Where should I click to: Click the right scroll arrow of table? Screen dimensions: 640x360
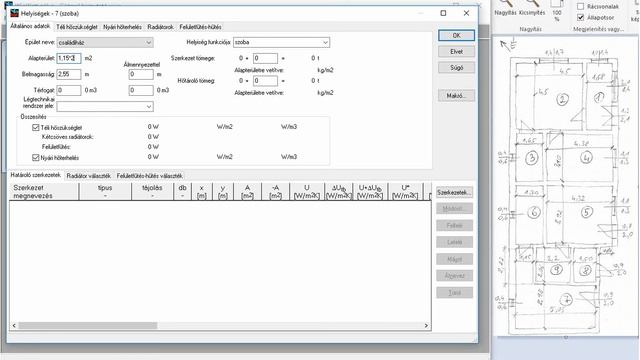[426, 326]
